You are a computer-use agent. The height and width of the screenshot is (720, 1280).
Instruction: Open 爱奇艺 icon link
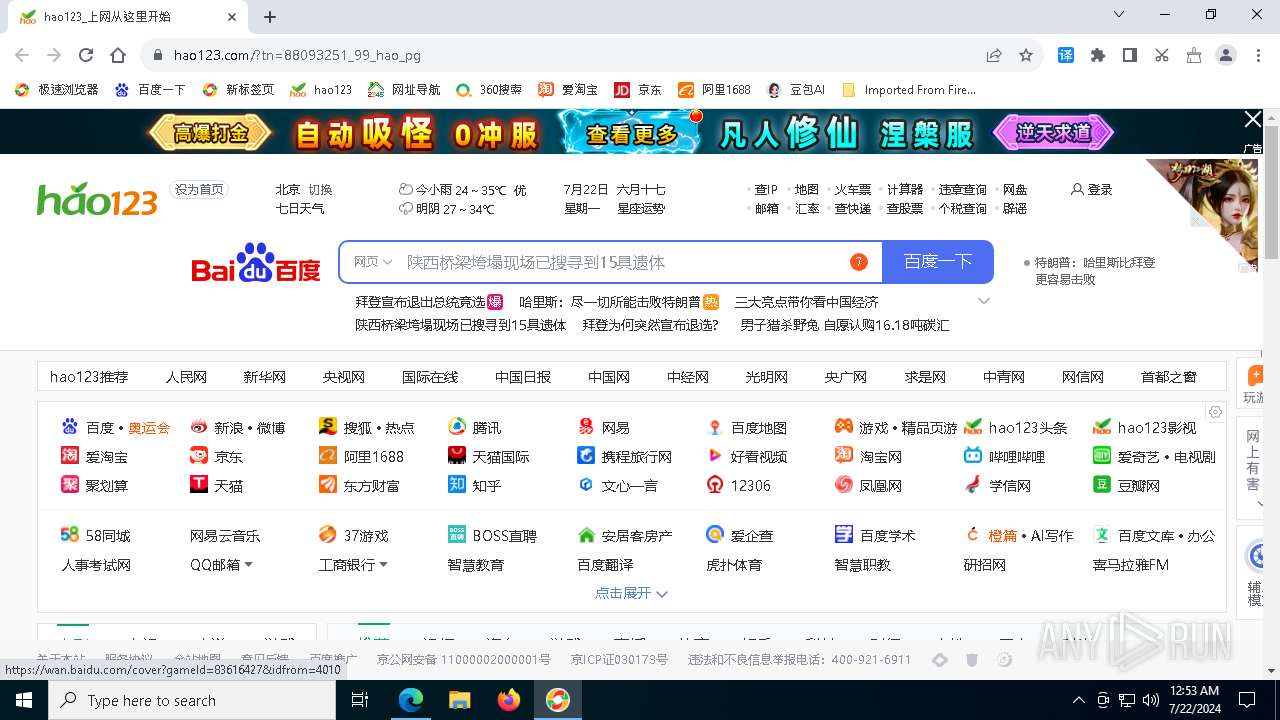1102,456
